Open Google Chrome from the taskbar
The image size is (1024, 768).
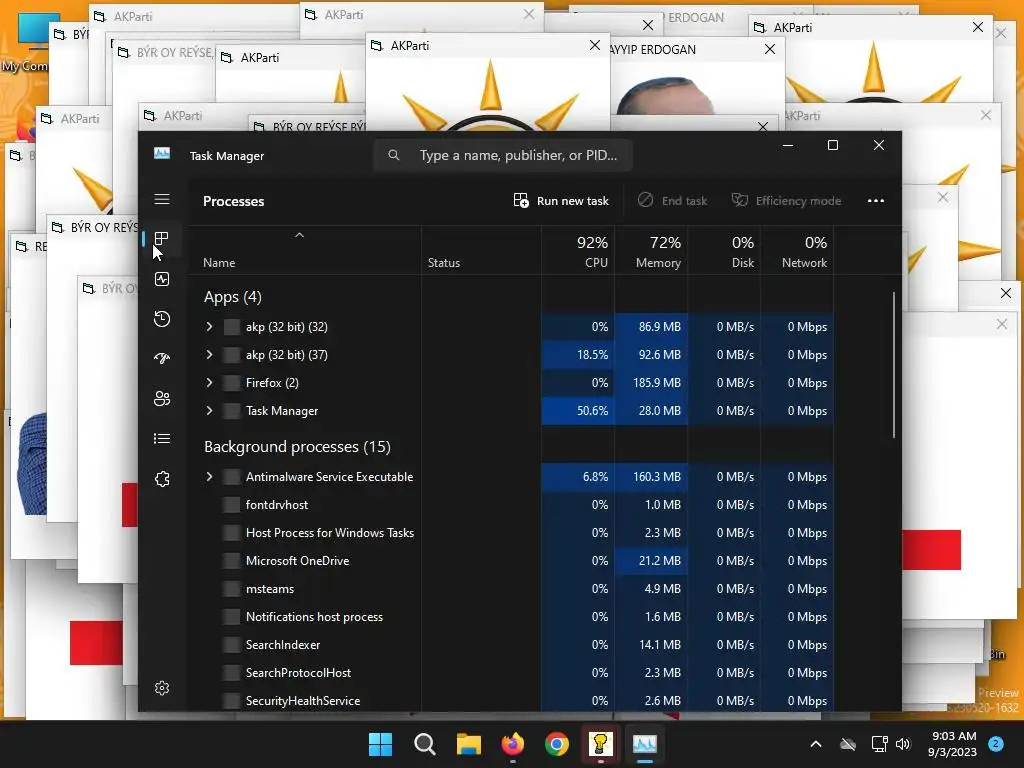556,744
